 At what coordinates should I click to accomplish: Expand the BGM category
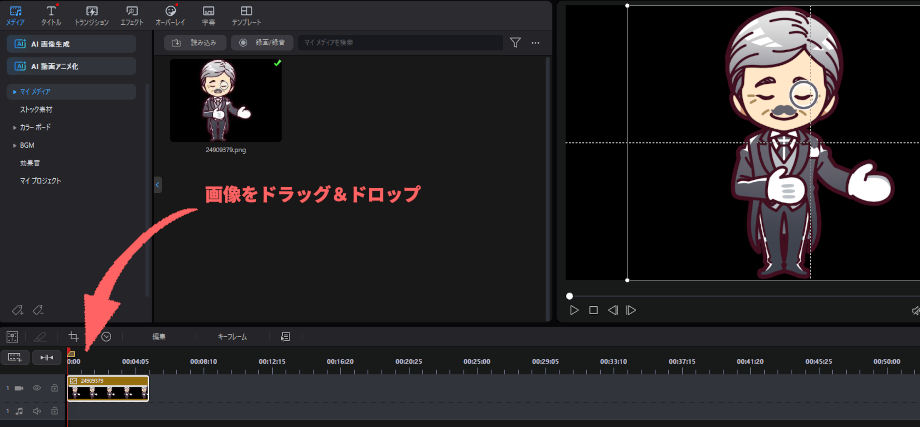coord(15,145)
